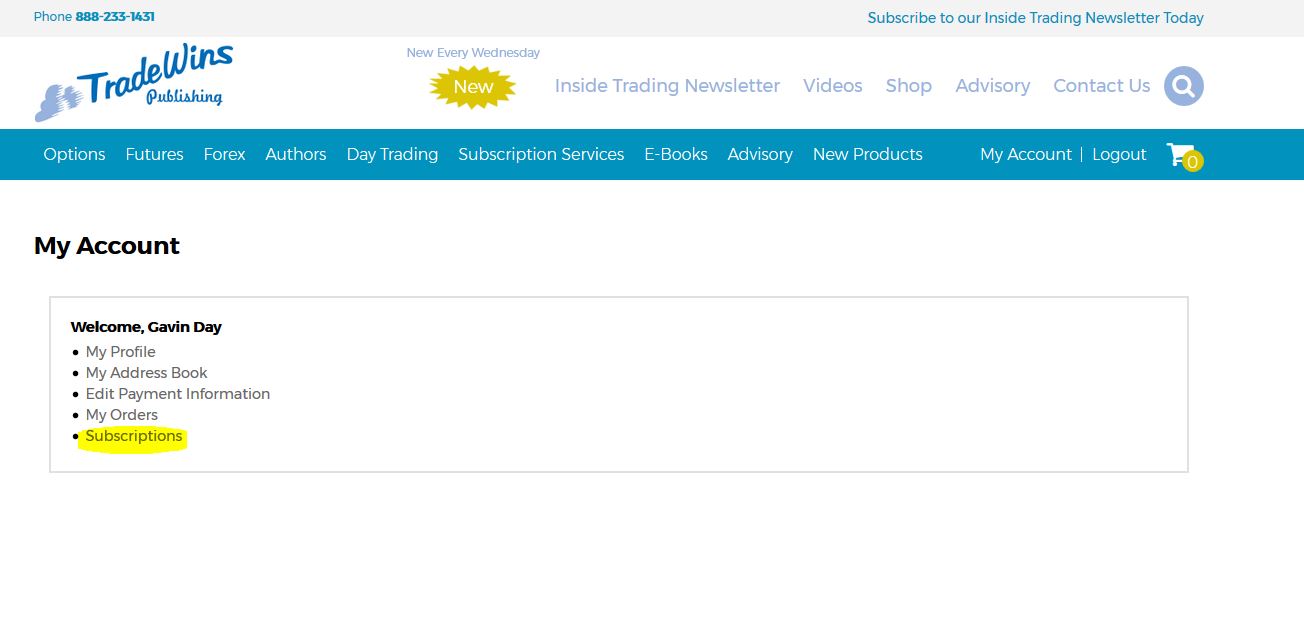This screenshot has height=628, width=1304.
Task: Go to My Address Book
Action: tap(146, 373)
